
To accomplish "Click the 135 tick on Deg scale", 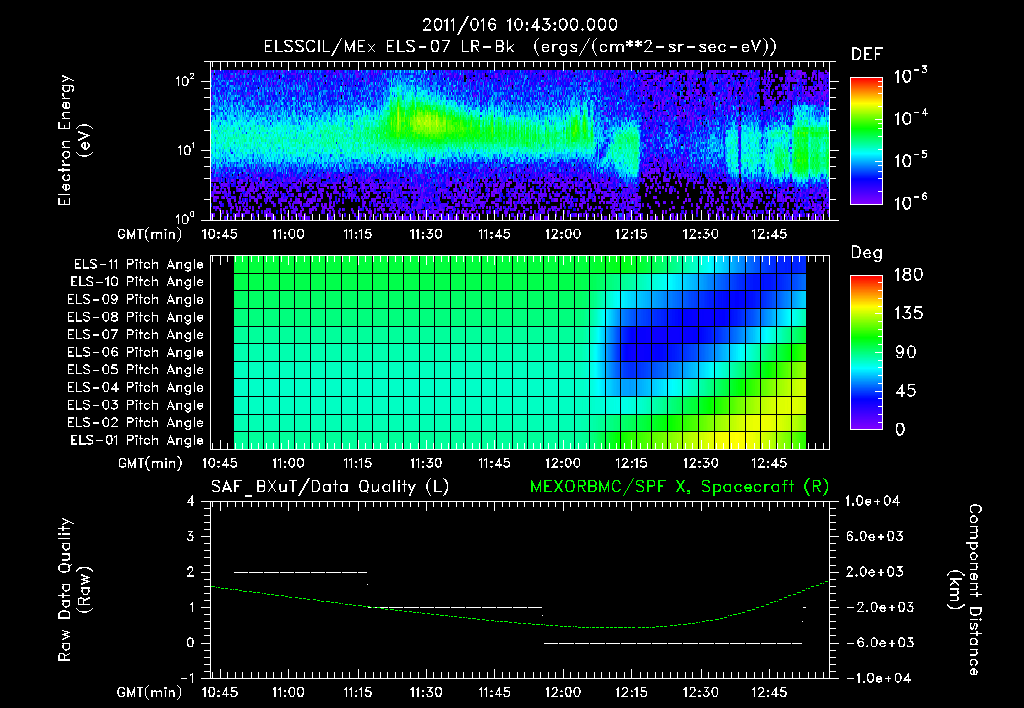I will tap(908, 314).
